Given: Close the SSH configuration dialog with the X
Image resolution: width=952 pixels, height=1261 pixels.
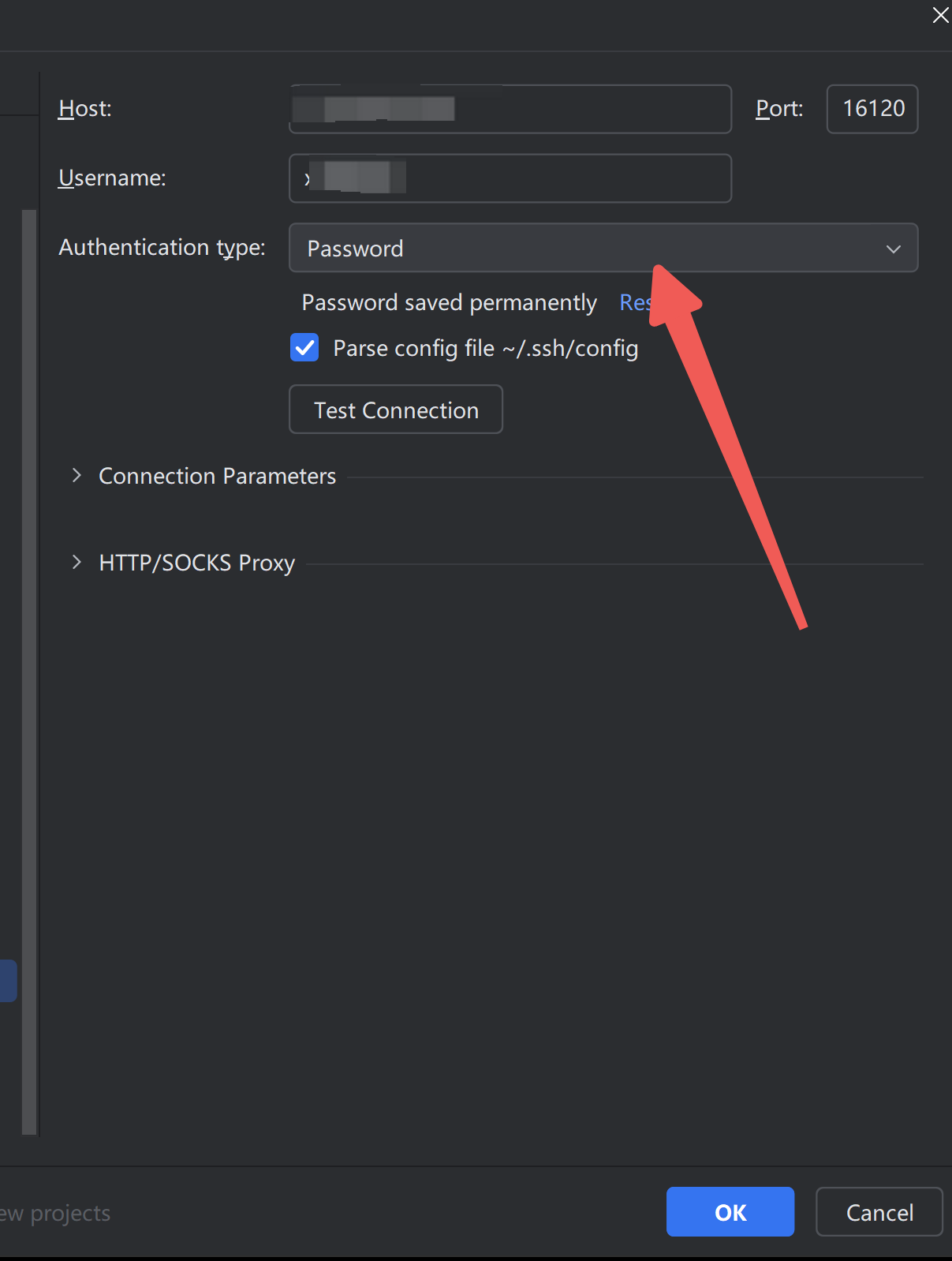Looking at the screenshot, I should point(940,15).
